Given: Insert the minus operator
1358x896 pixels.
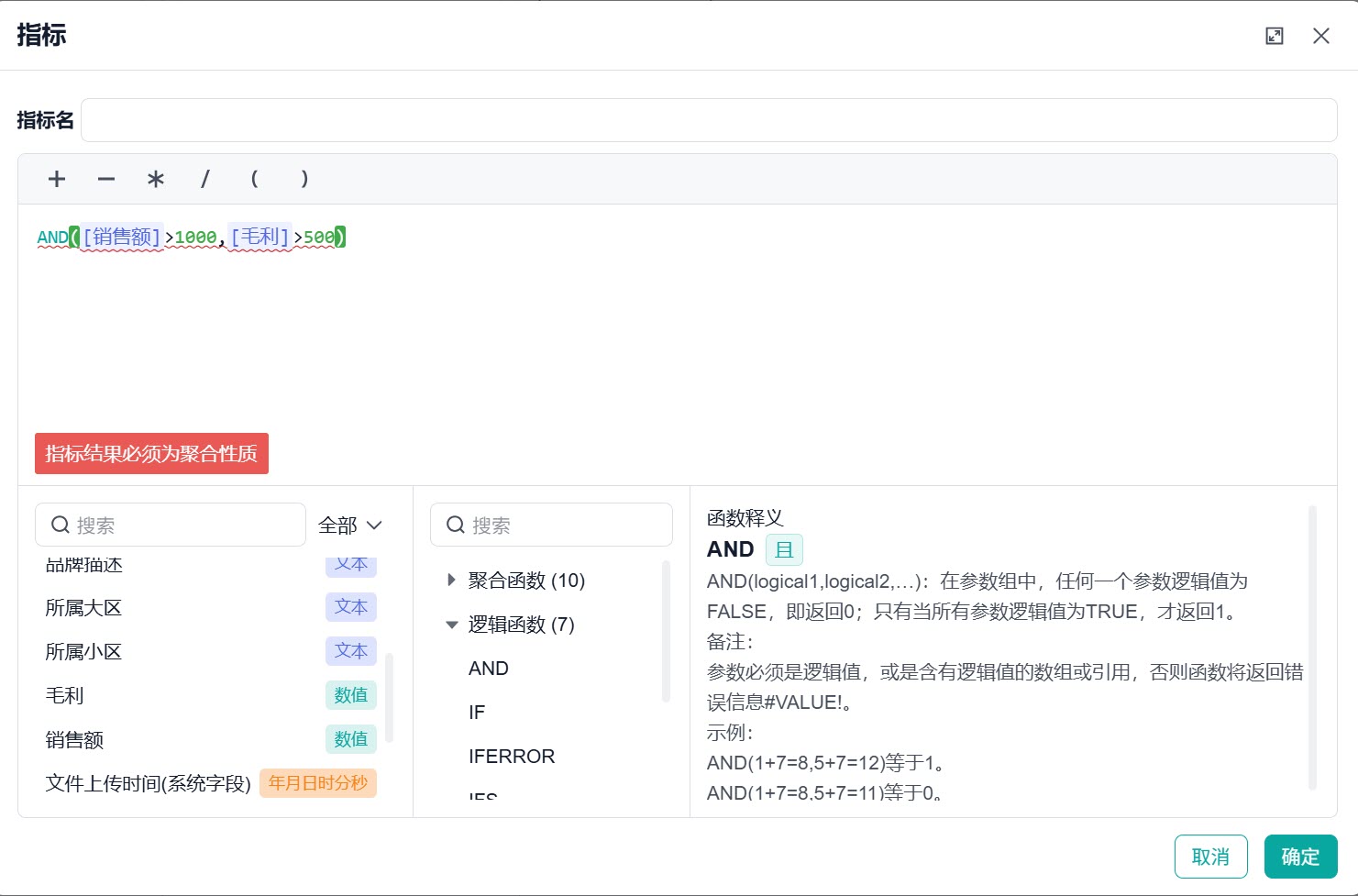Looking at the screenshot, I should coord(106,179).
